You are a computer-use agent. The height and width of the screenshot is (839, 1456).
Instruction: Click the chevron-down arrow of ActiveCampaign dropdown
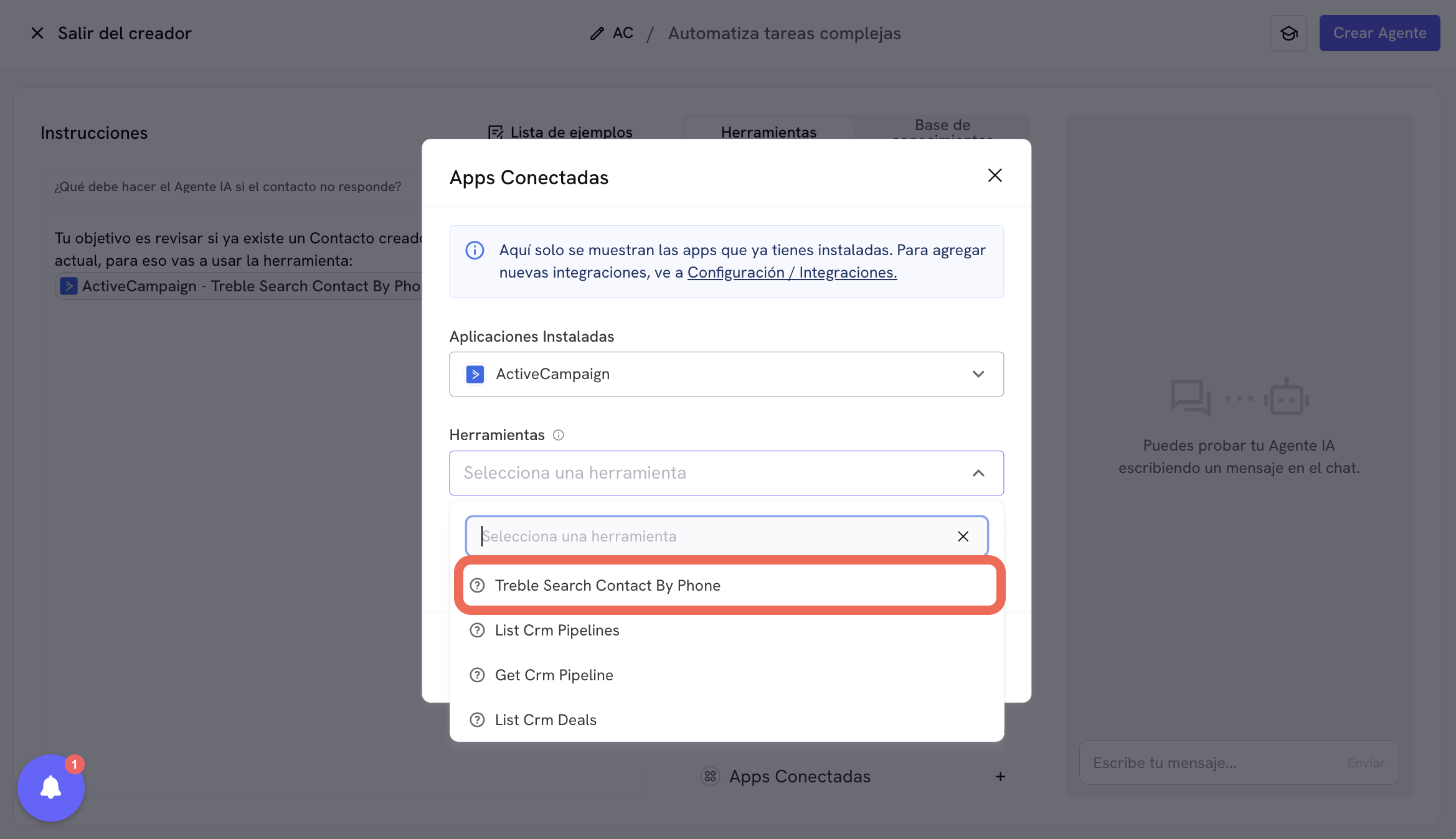(978, 374)
